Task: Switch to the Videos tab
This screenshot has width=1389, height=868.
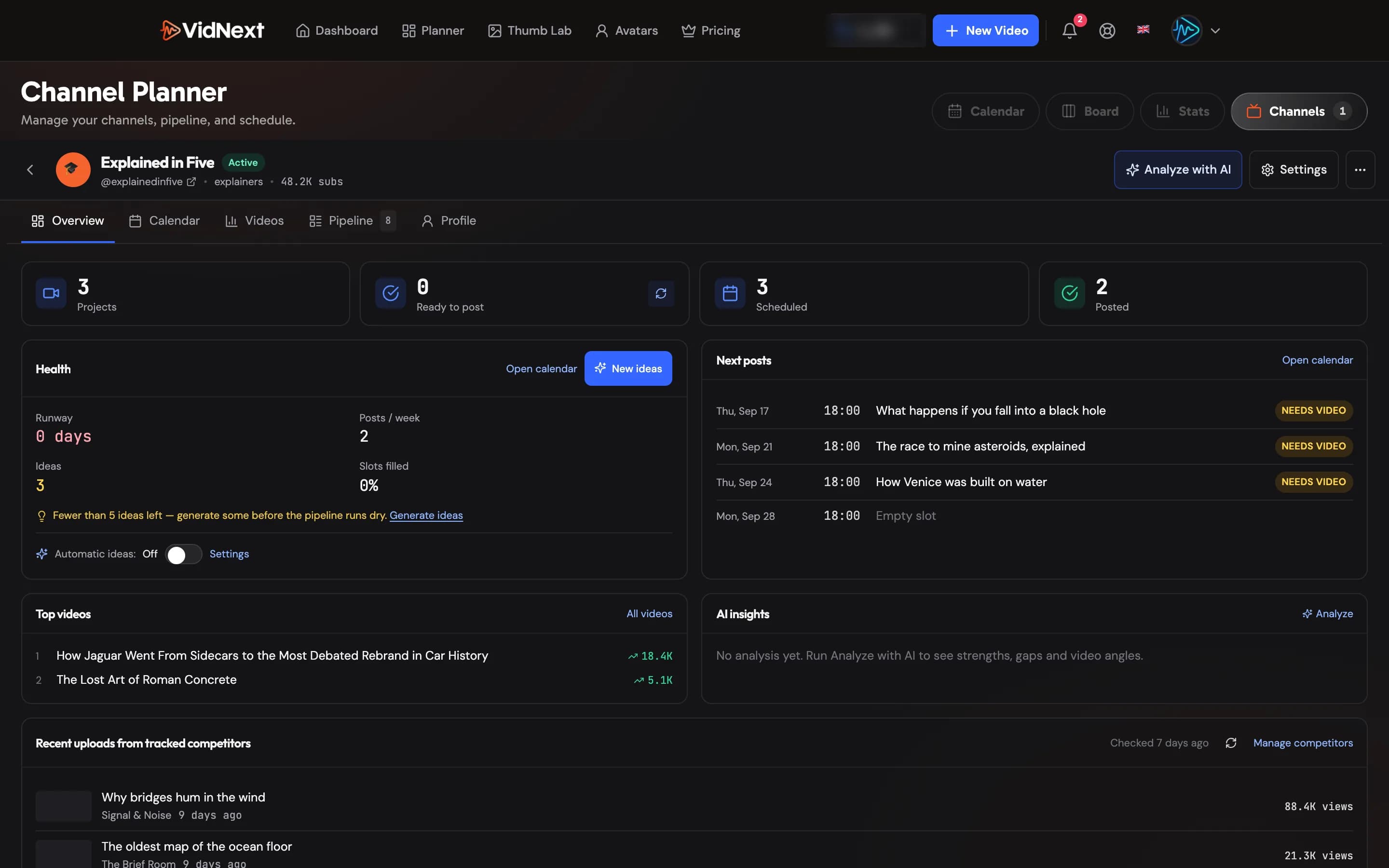Action: [254, 221]
